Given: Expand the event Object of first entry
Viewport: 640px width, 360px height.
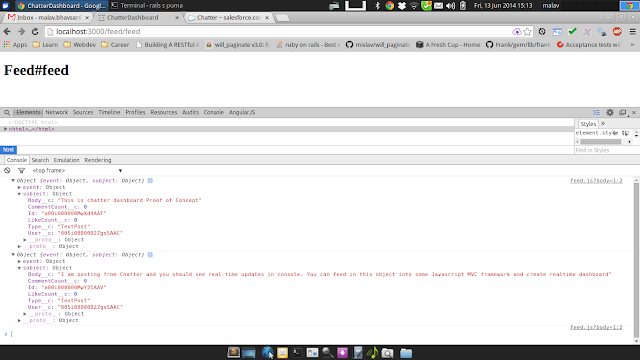Looking at the screenshot, I should pyautogui.click(x=19, y=187).
